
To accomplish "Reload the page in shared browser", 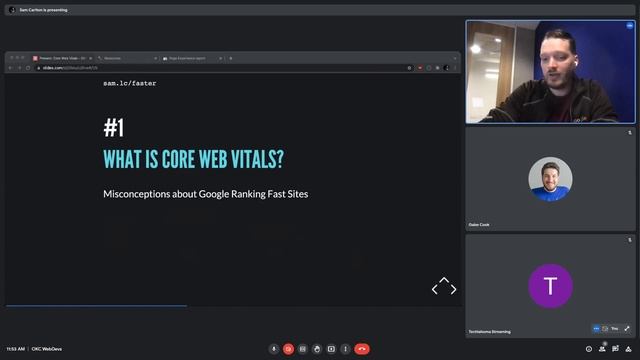I will (28, 68).
